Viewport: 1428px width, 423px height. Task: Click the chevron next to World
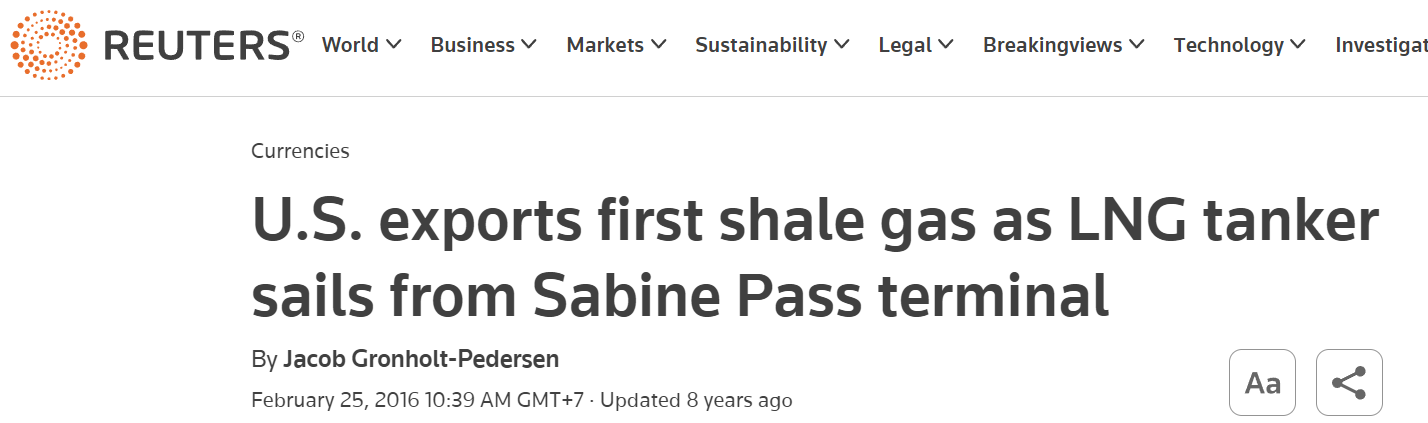tap(393, 45)
